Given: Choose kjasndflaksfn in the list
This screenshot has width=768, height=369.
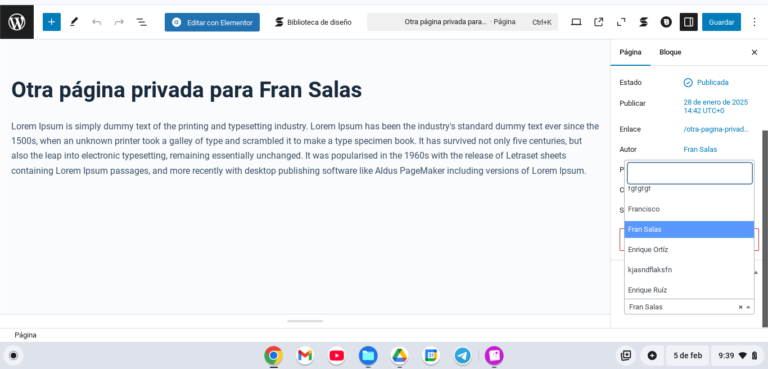Looking at the screenshot, I should [x=689, y=270].
